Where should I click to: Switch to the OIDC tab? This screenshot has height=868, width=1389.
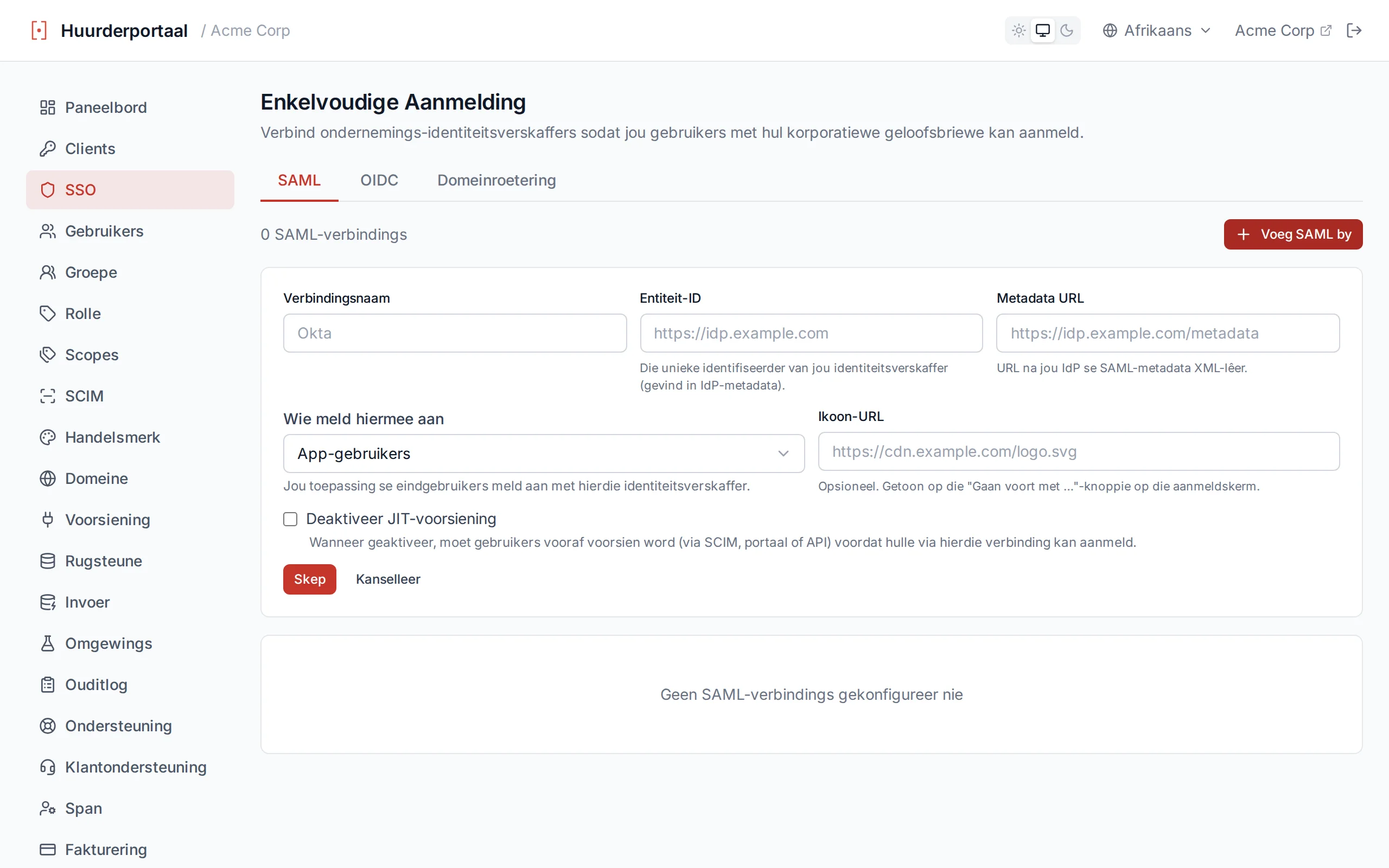coord(379,181)
